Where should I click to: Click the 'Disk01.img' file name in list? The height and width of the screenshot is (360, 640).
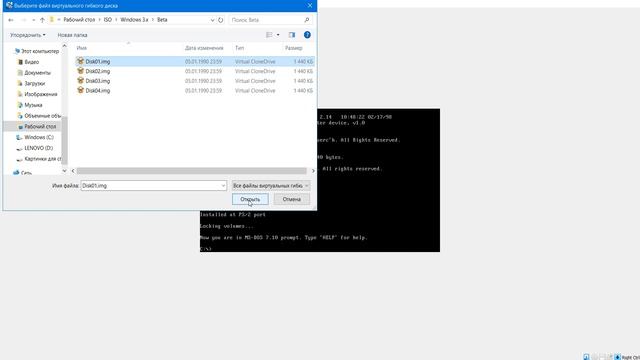pos(98,62)
